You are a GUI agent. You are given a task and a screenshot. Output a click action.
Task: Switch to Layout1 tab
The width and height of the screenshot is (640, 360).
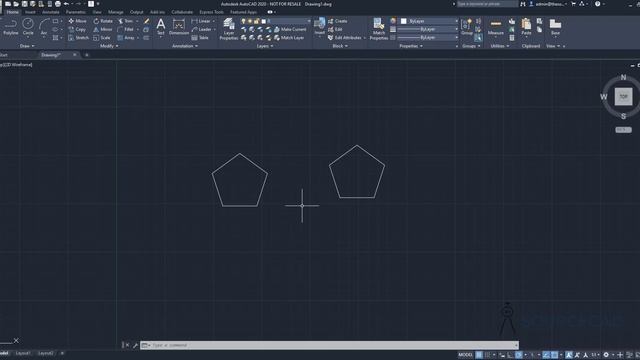(x=23, y=353)
